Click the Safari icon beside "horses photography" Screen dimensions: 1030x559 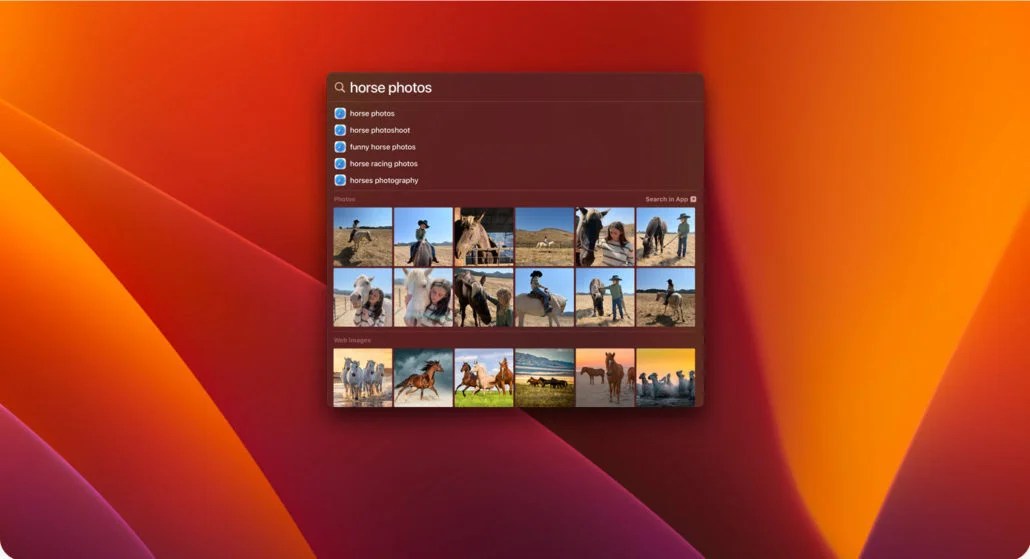pyautogui.click(x=340, y=180)
